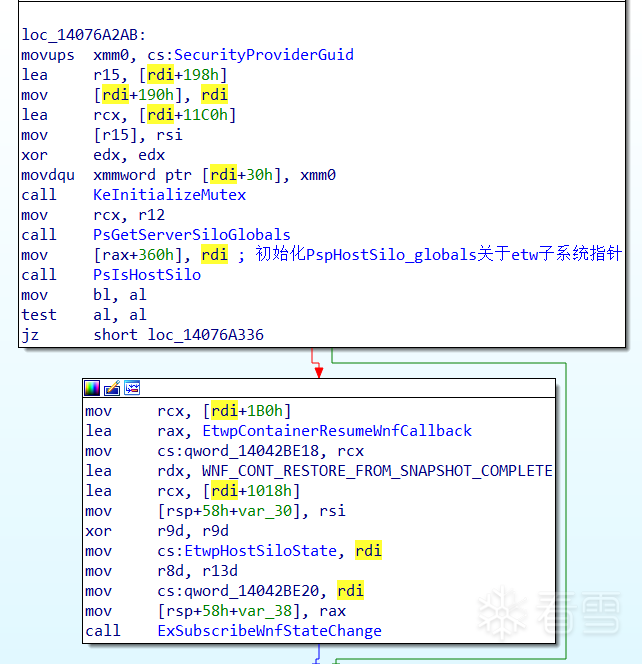The width and height of the screenshot is (642, 664).
Task: Click the test al, al instruction
Action: 84,315
